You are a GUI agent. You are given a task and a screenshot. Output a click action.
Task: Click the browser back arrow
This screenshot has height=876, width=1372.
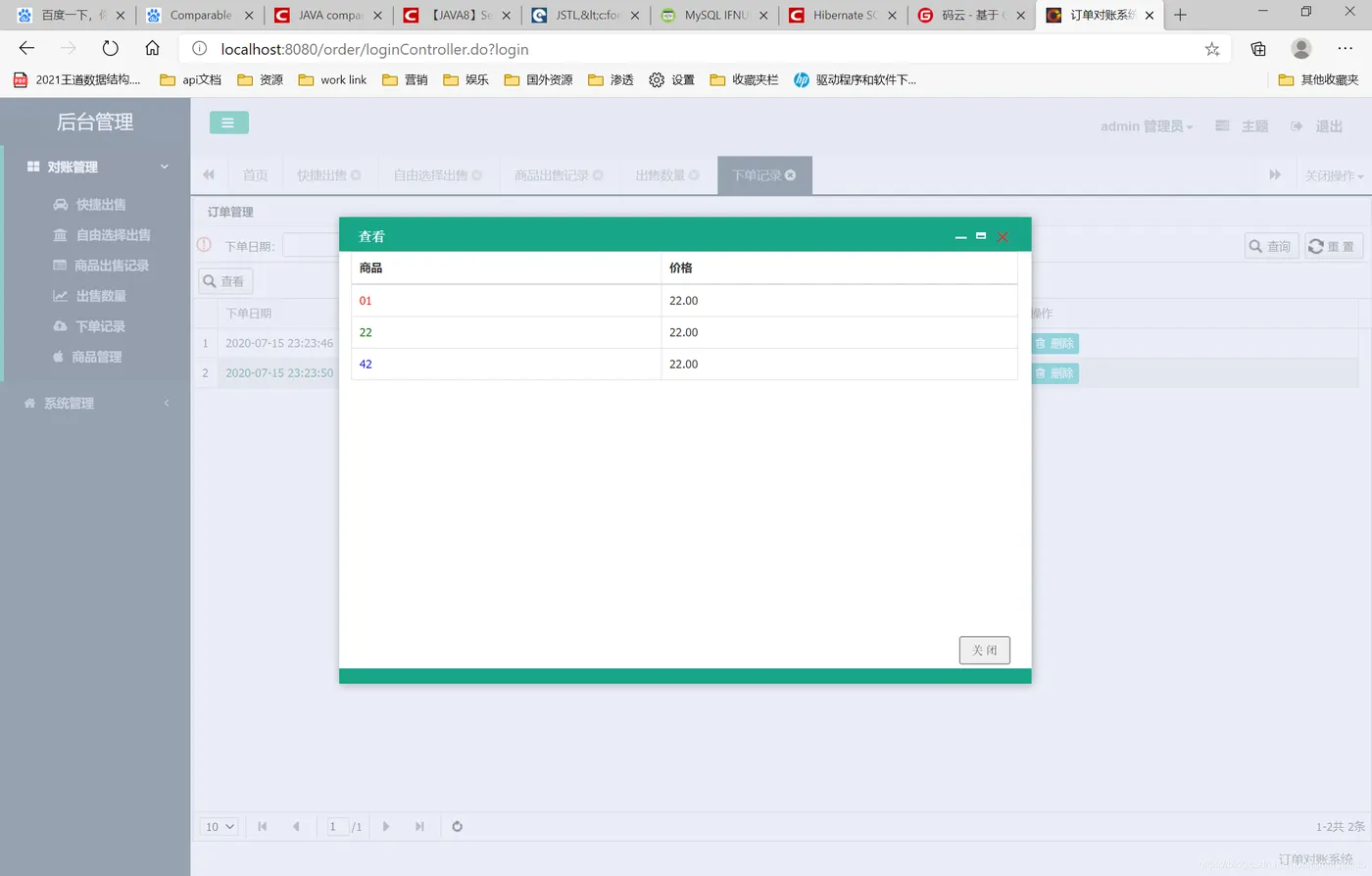pos(26,48)
